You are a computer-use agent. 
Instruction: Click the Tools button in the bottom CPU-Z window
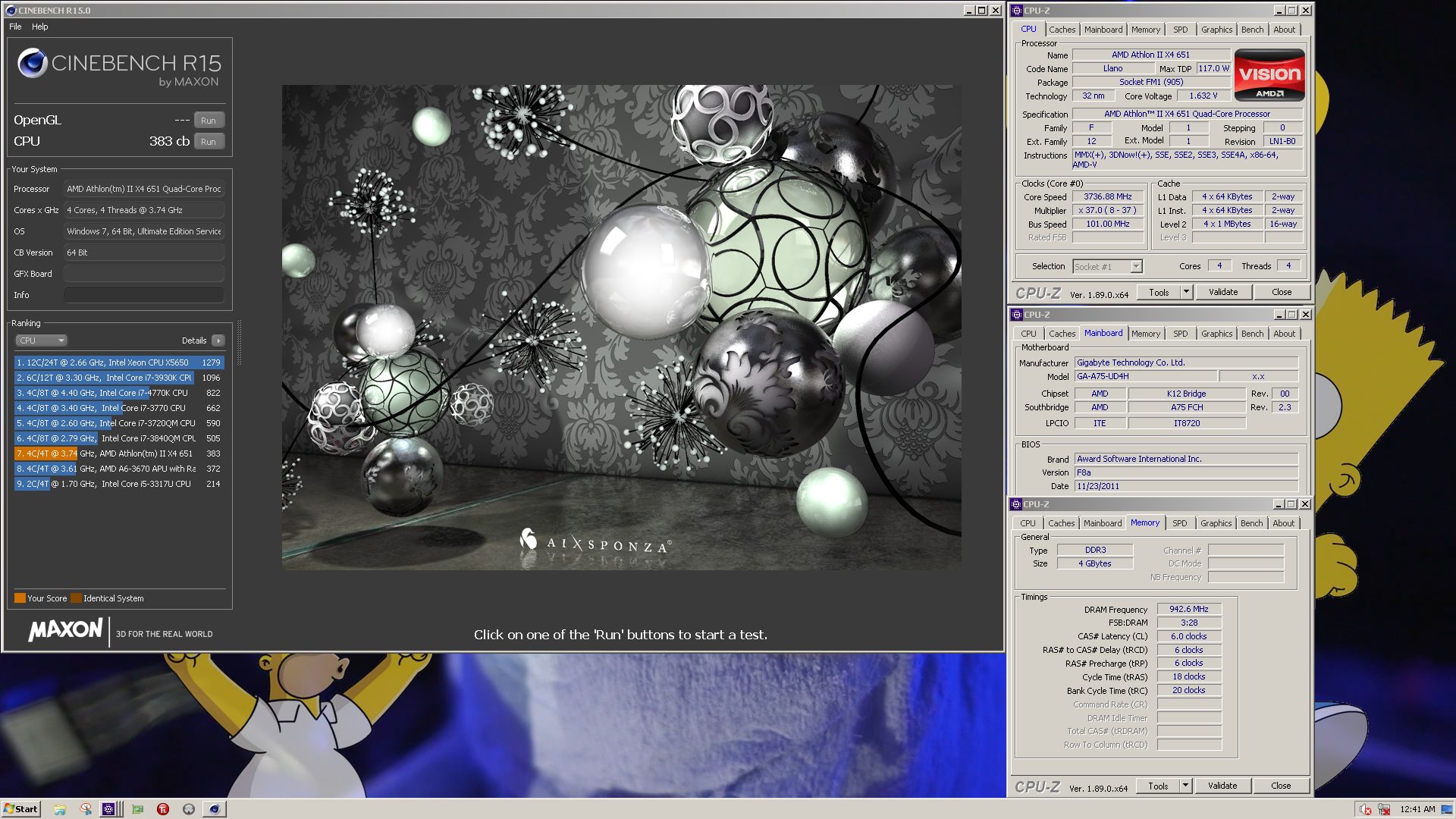click(x=1157, y=786)
